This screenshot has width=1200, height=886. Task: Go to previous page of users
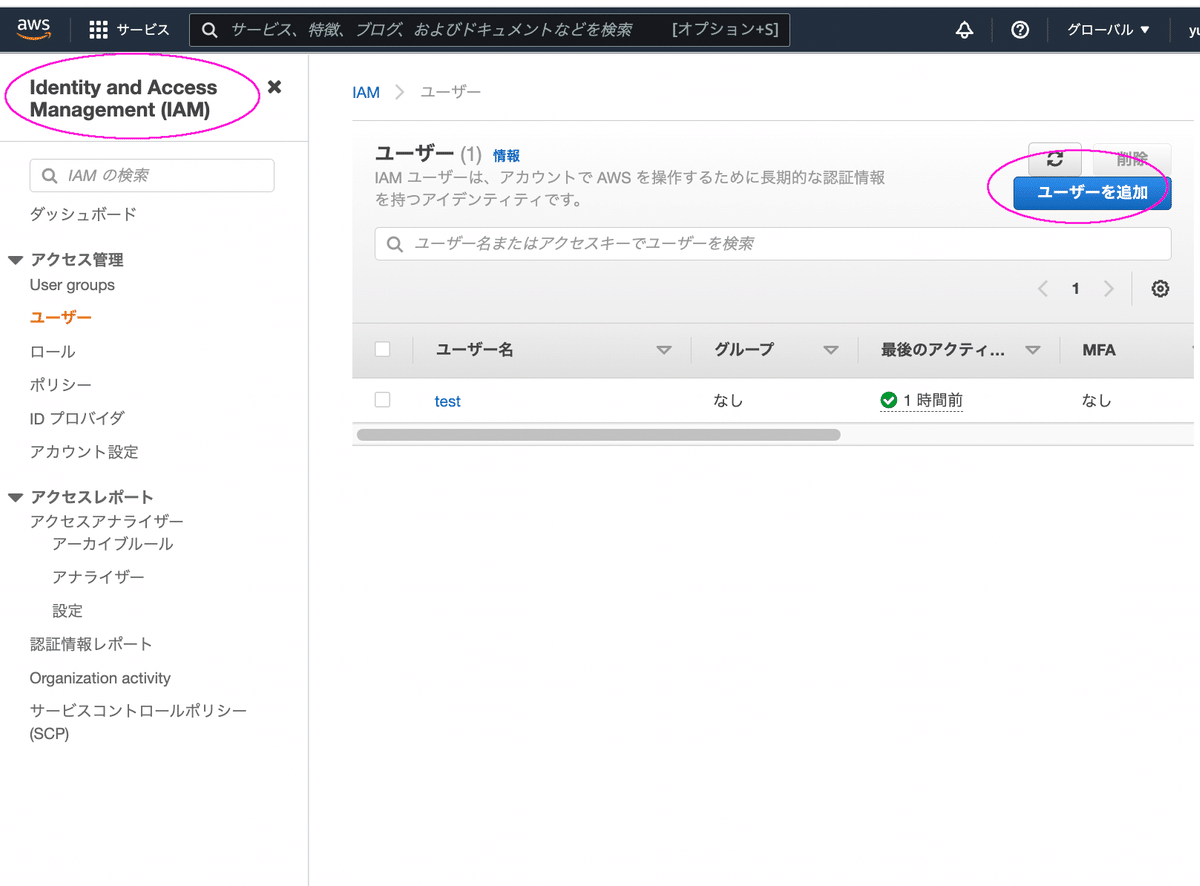pyautogui.click(x=1043, y=289)
